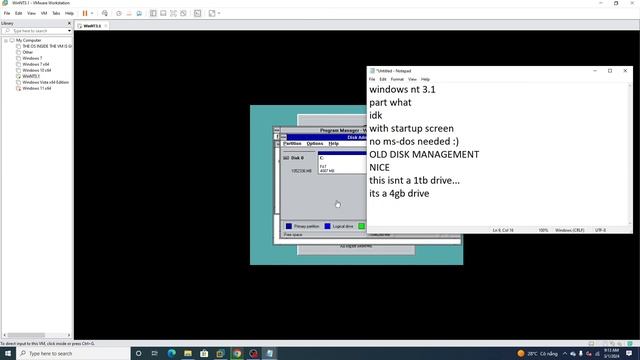This screenshot has width=640, height=360.
Task: Click the Primary partition legend color box
Action: click(289, 226)
